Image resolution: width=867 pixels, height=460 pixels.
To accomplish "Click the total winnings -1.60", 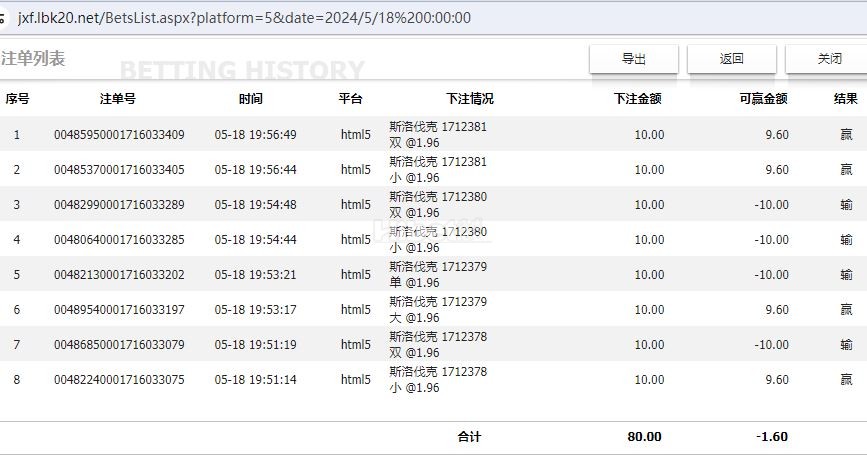I will point(771,437).
